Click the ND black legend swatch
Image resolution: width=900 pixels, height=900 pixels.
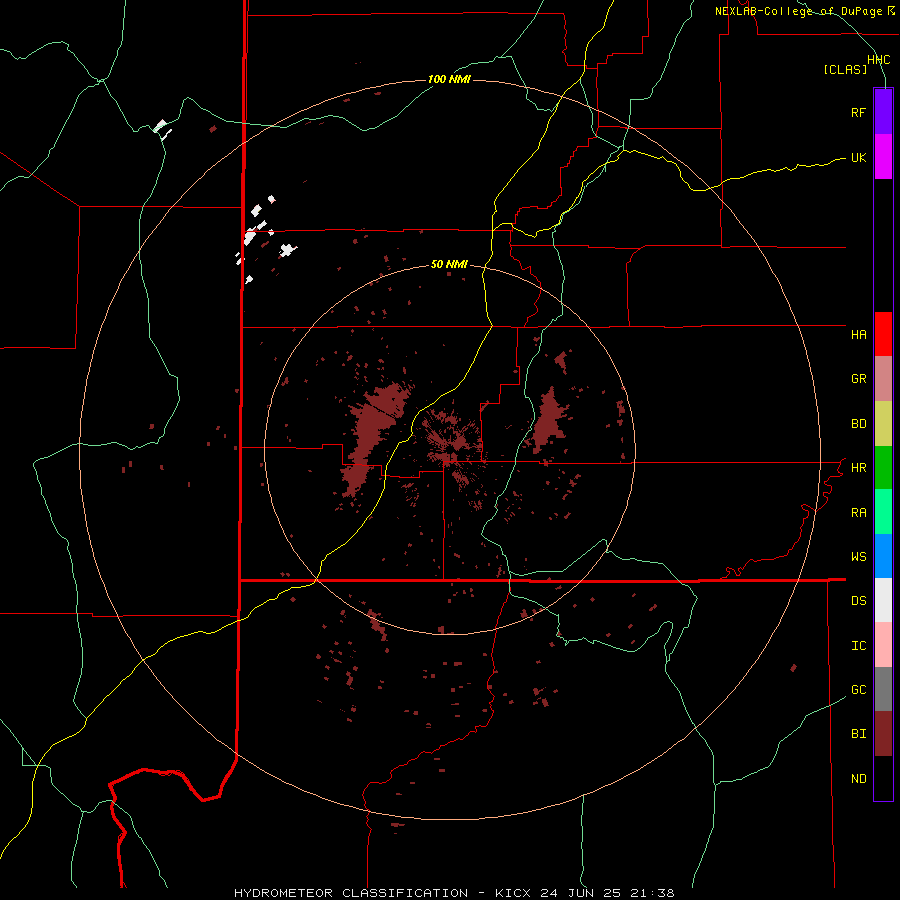pos(883,778)
